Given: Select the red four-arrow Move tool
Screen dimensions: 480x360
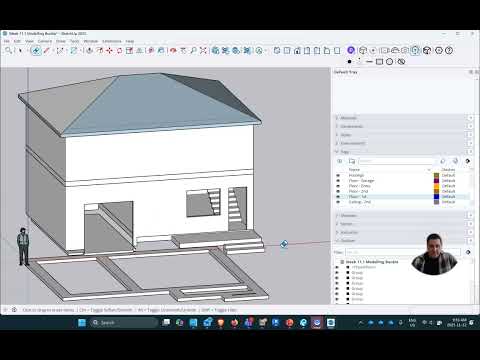Looking at the screenshot, I should (109, 50).
